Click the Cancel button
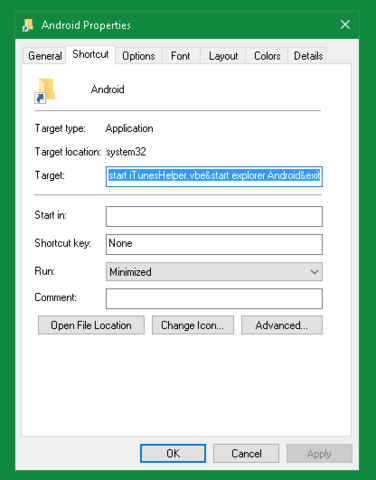This screenshot has width=376, height=480. click(x=246, y=453)
